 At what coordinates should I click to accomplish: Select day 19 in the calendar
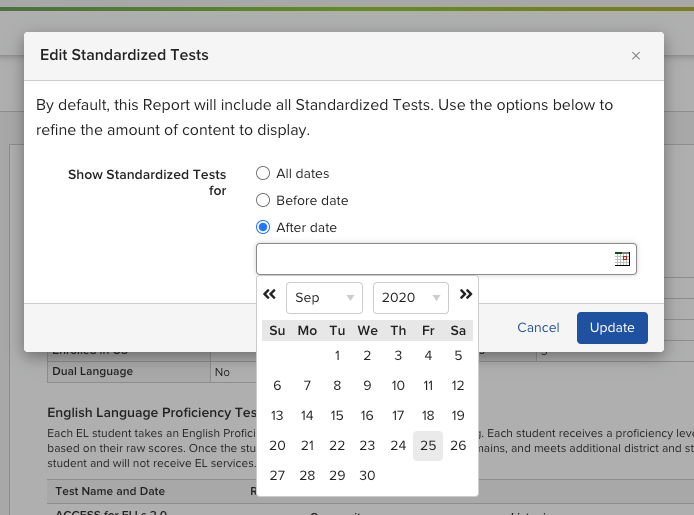point(458,415)
